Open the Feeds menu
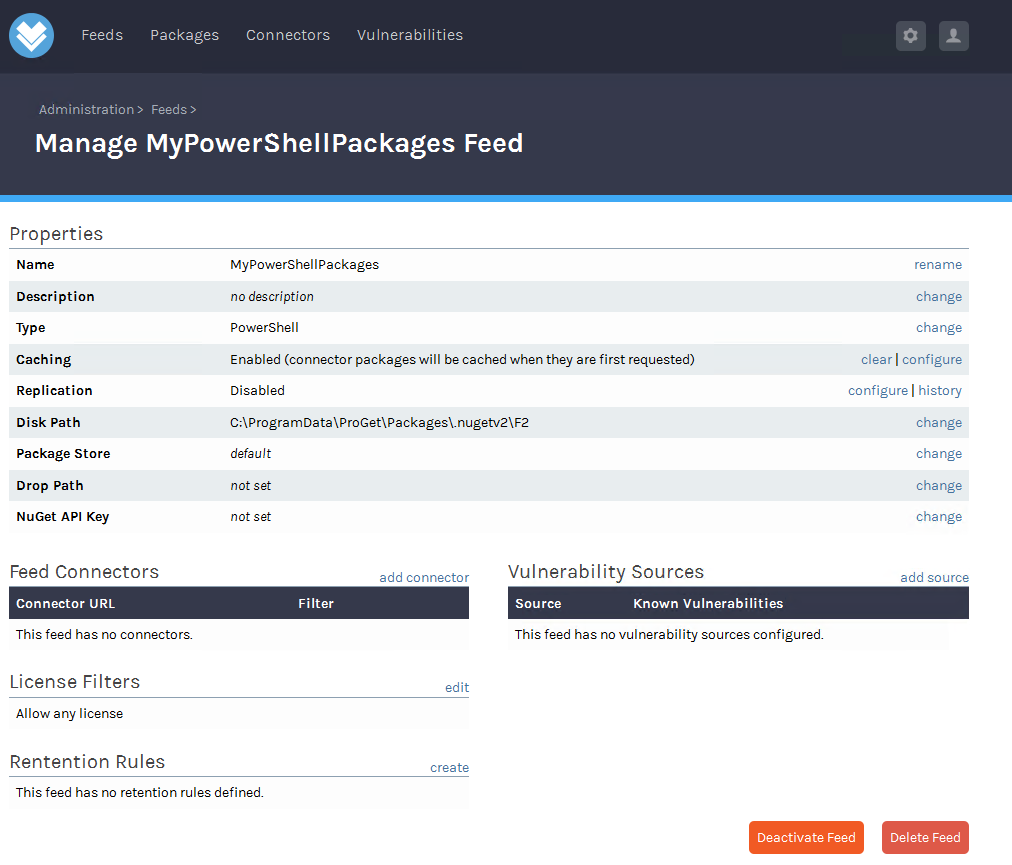This screenshot has width=1012, height=865. [102, 35]
